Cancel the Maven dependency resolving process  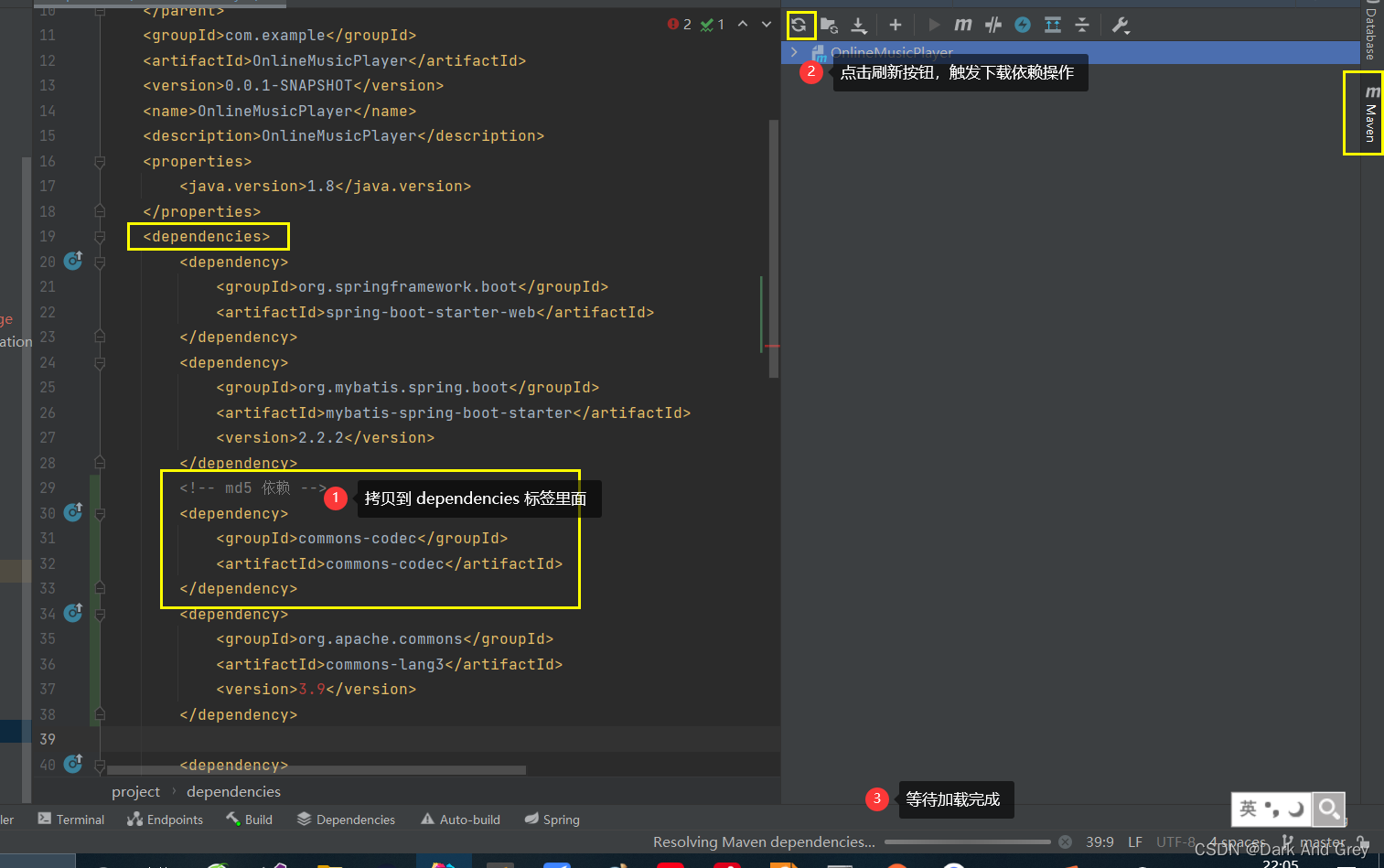(1065, 841)
